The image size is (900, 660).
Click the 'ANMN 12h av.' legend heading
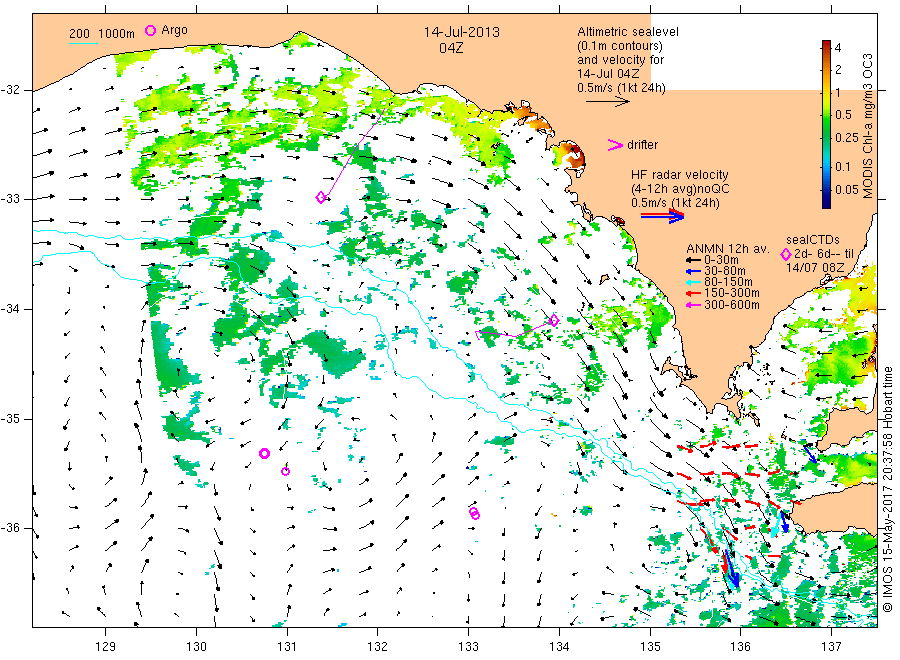[x=728, y=249]
